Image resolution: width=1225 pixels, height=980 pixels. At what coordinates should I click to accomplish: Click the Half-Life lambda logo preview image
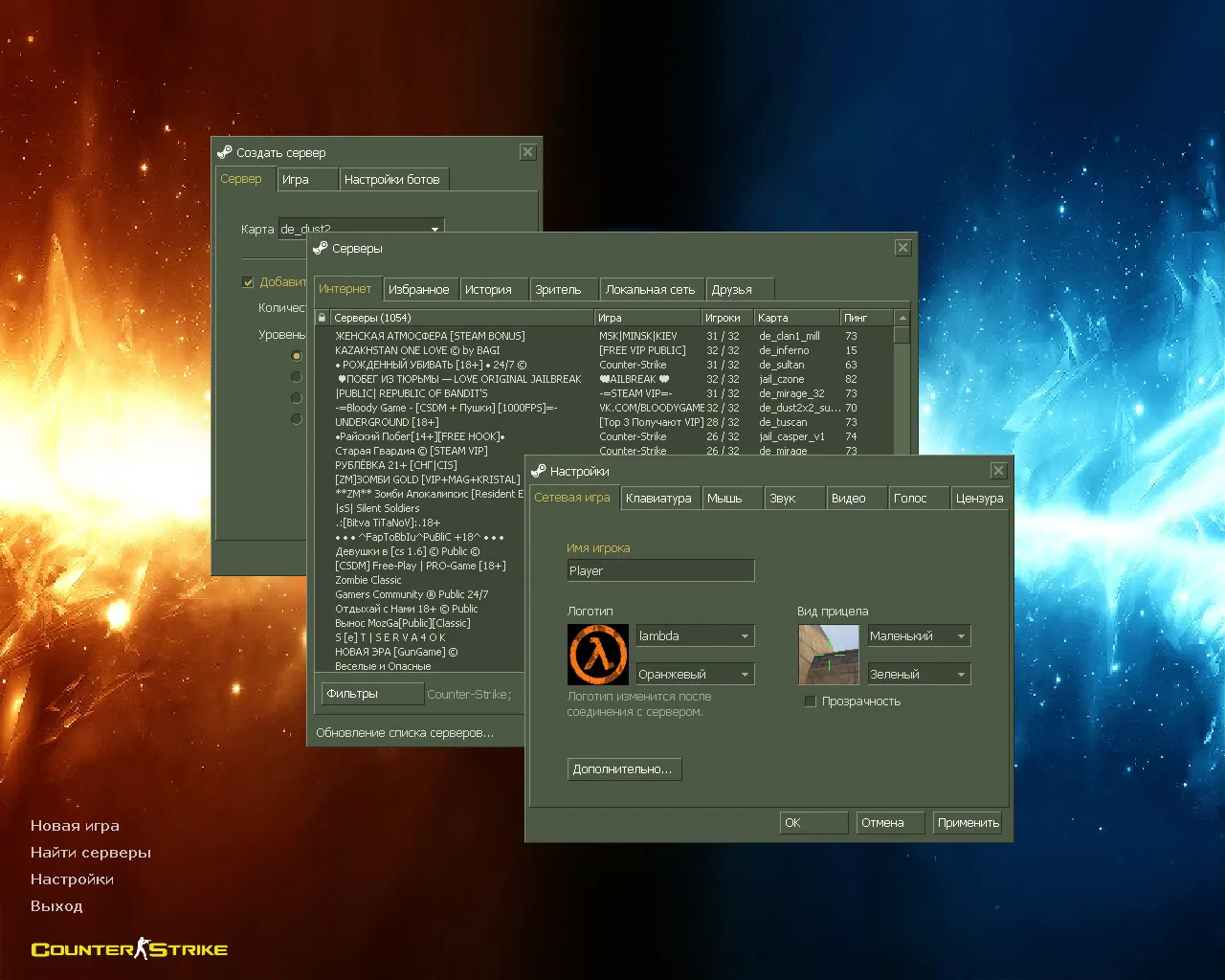coord(597,655)
